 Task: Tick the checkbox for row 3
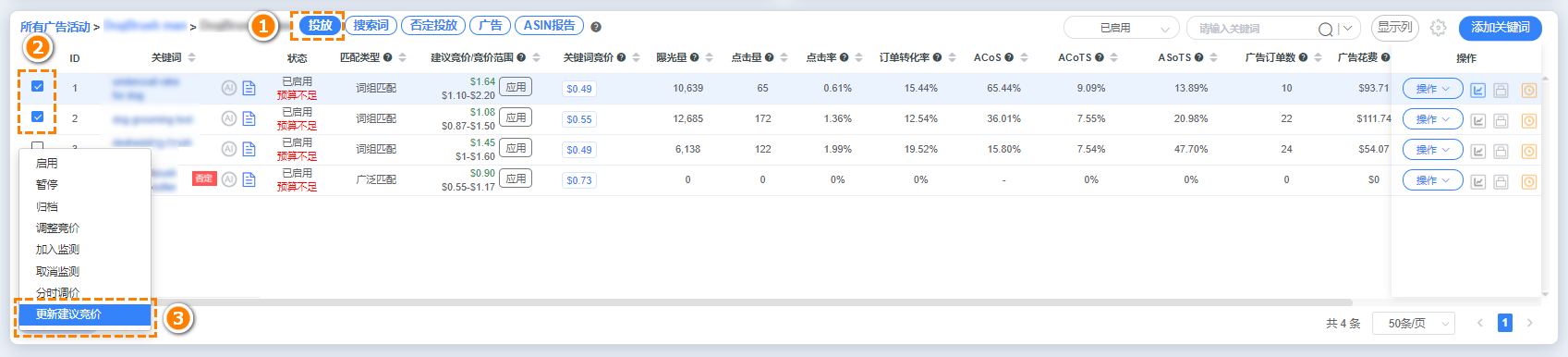[38, 146]
